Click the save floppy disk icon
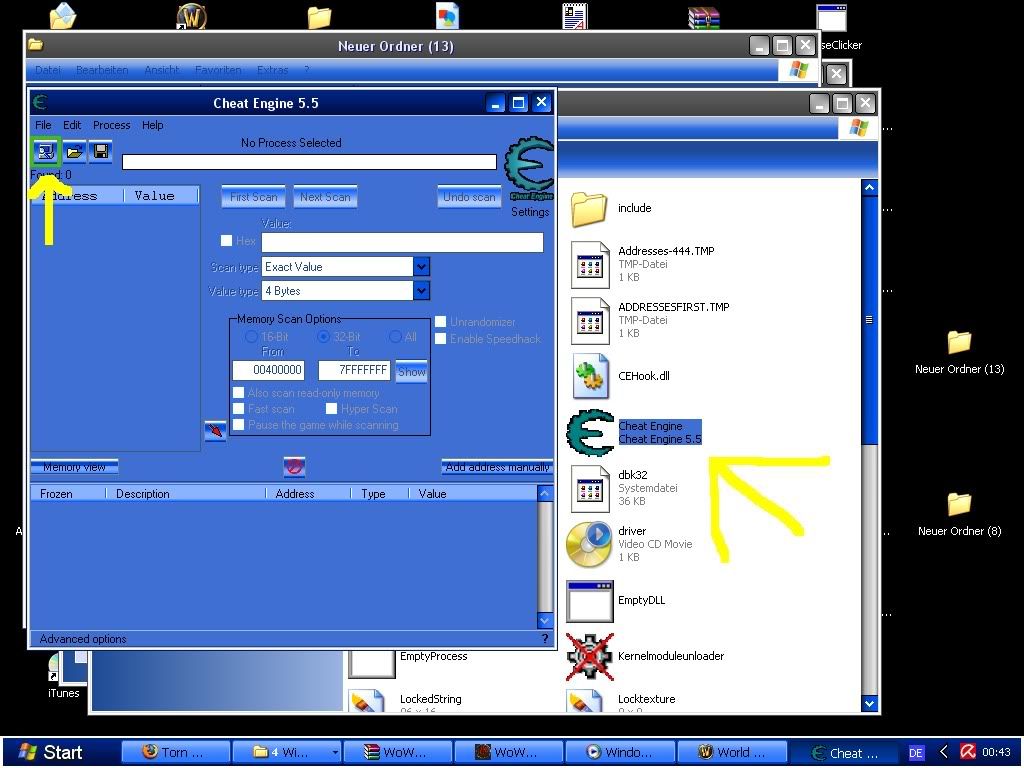Viewport: 1024px width, 768px height. (x=101, y=152)
